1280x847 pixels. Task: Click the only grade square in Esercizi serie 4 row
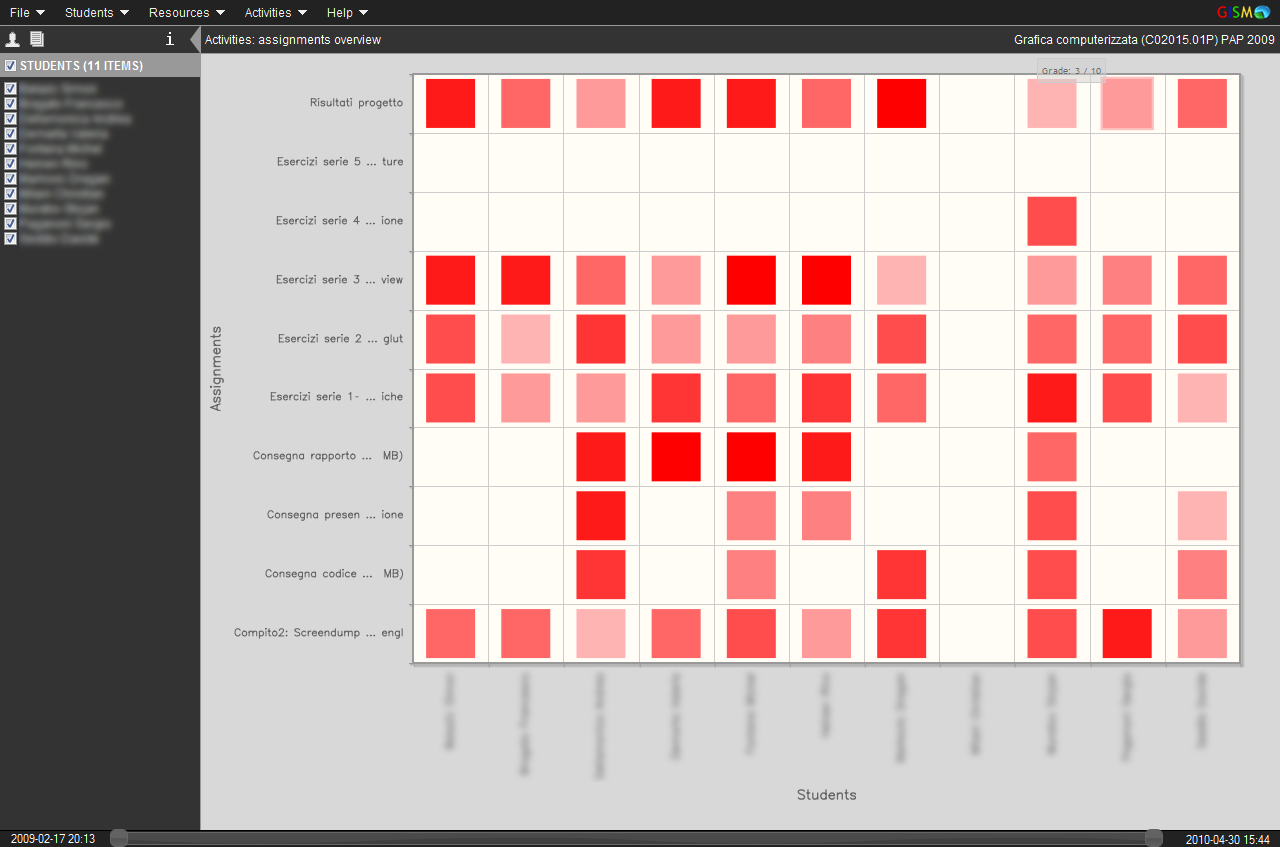click(x=1051, y=221)
